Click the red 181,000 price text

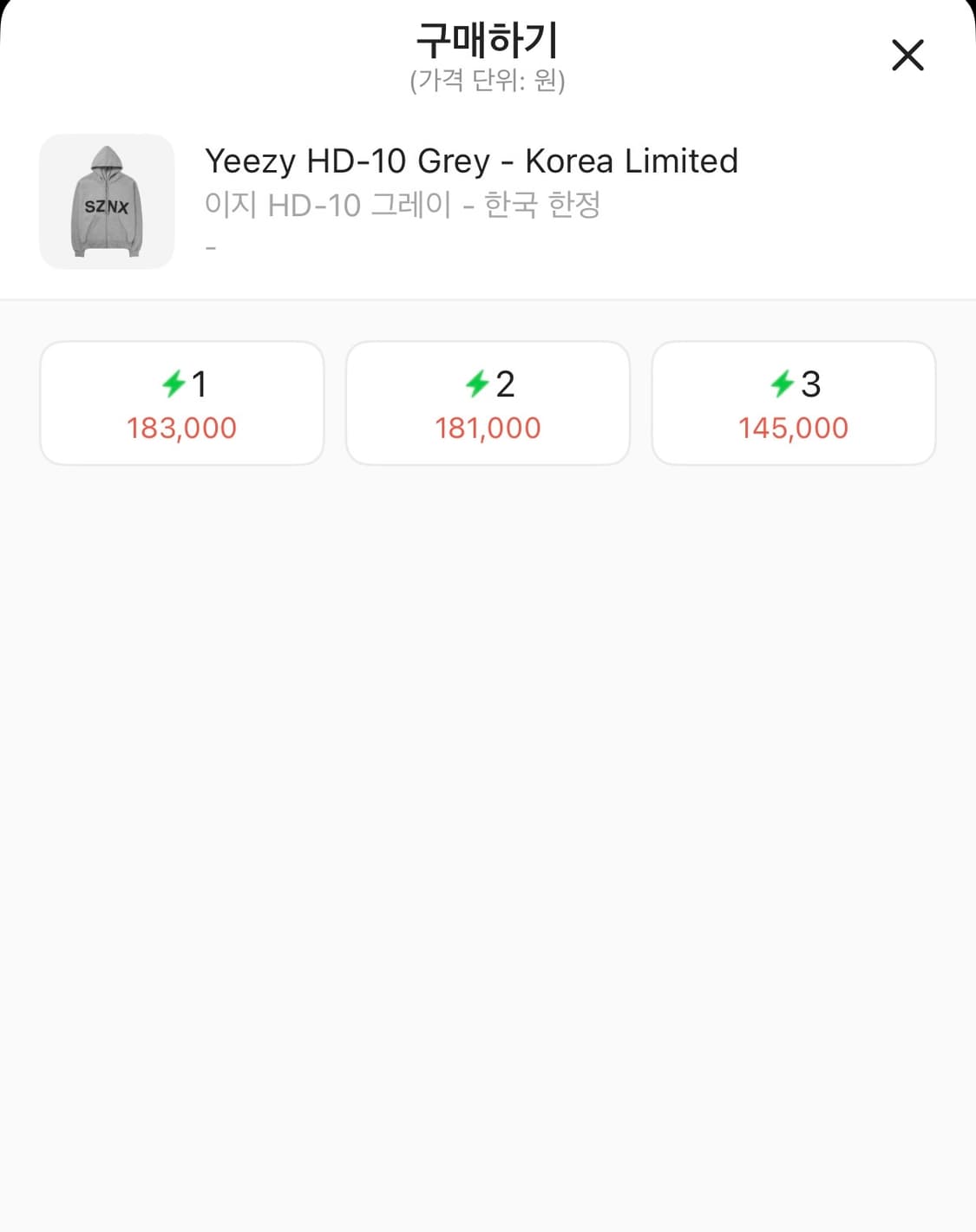488,428
